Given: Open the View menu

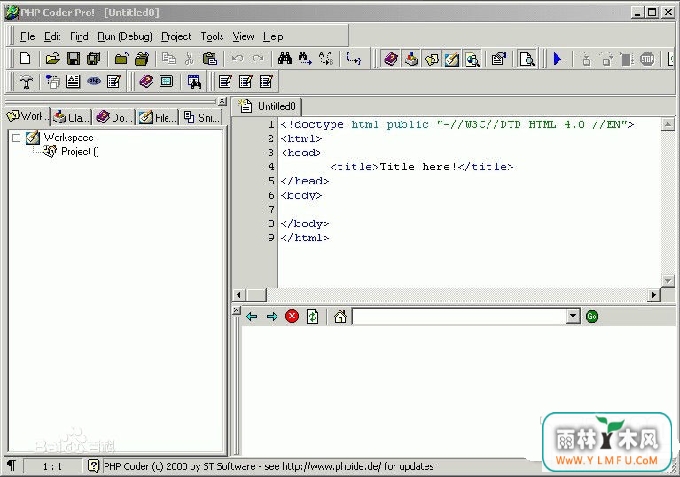Looking at the screenshot, I should point(243,36).
